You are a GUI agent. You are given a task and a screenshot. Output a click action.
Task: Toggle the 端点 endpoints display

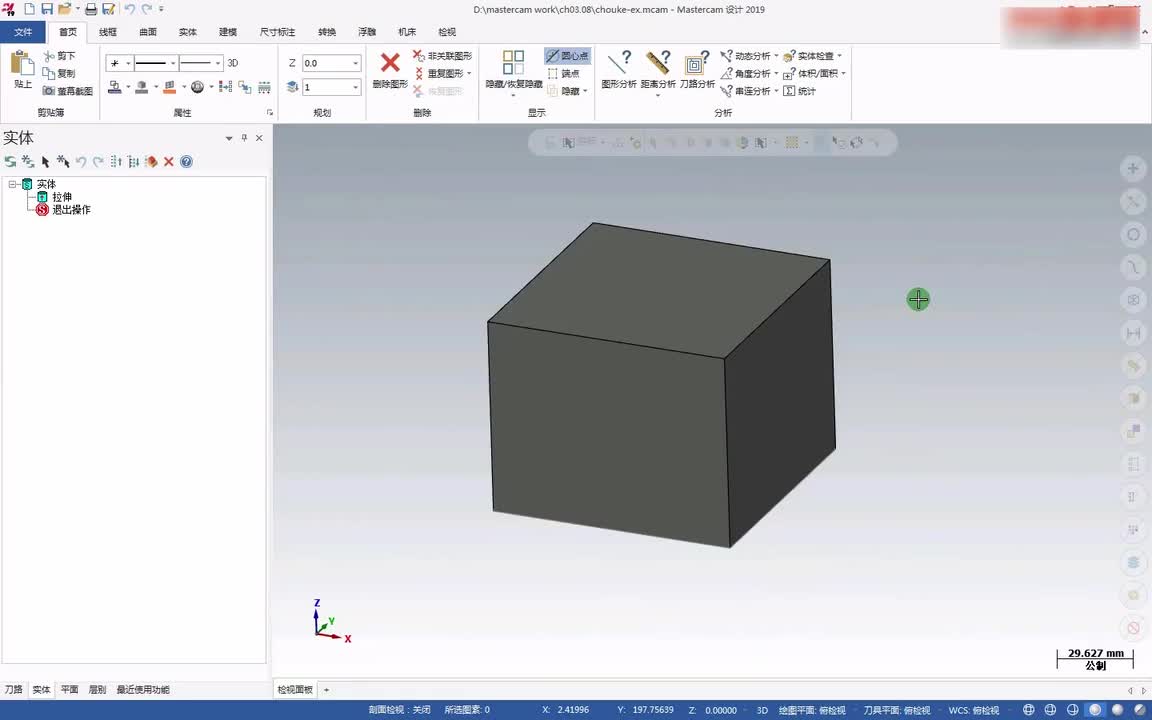pos(564,73)
